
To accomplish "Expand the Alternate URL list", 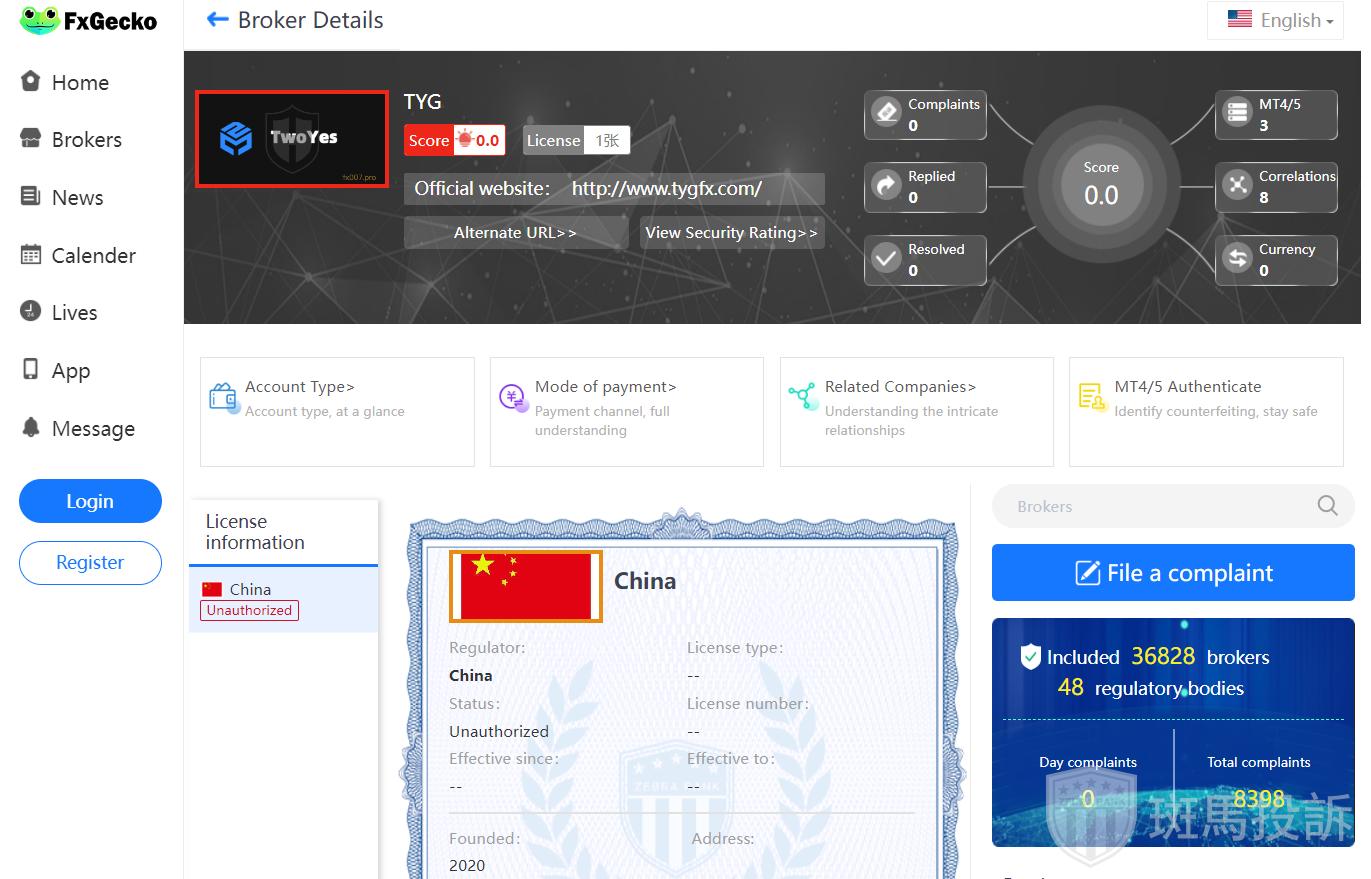I will 515,233.
